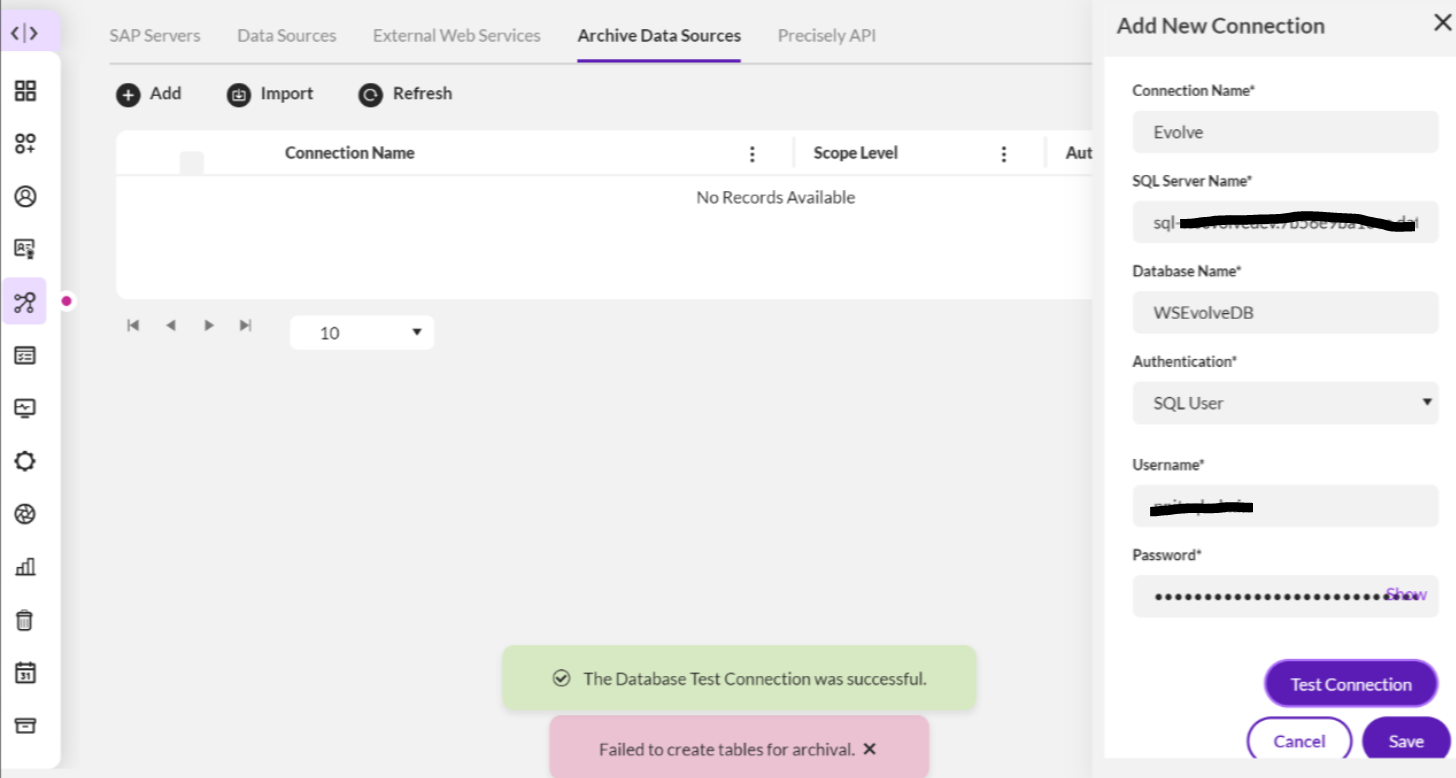1456x778 pixels.
Task: Open Connection Name column options menu
Action: click(752, 154)
